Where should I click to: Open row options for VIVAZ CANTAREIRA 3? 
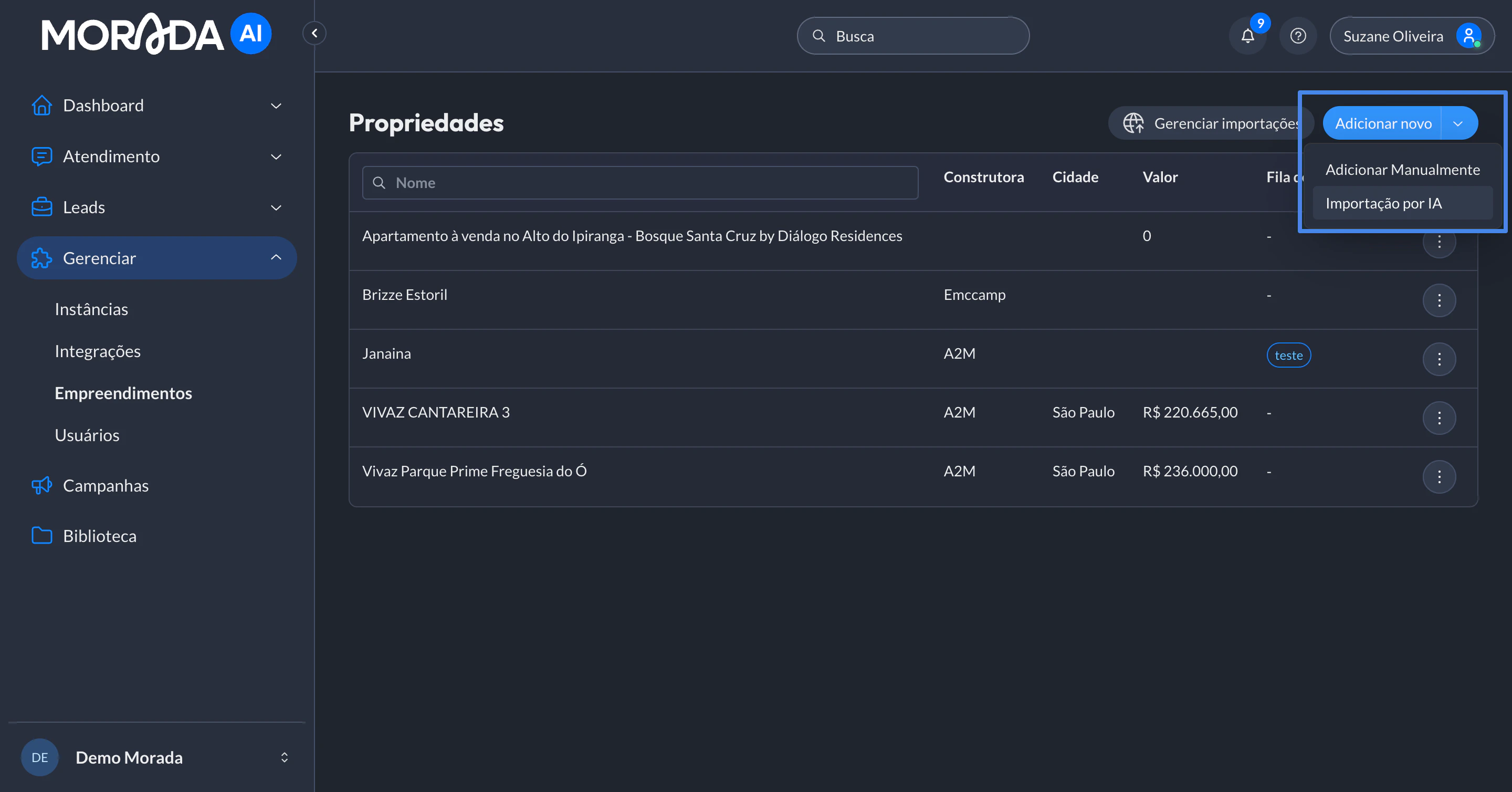tap(1438, 418)
